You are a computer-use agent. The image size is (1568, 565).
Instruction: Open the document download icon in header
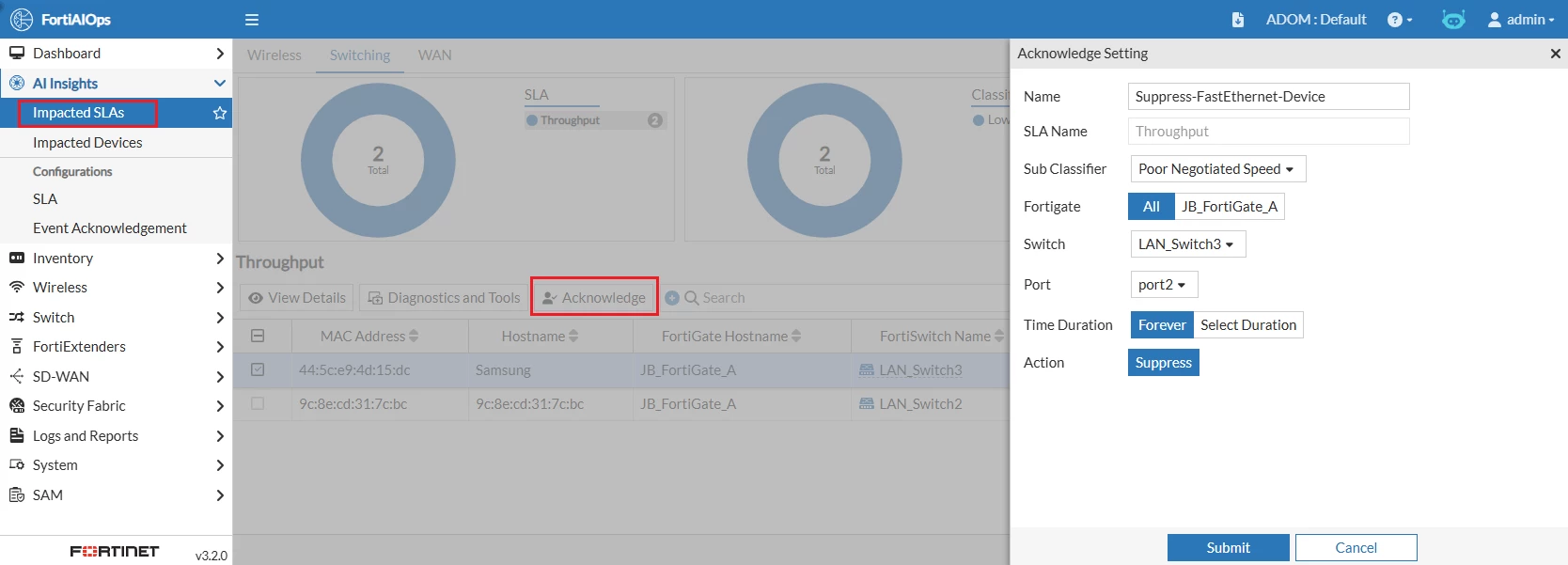1238,20
